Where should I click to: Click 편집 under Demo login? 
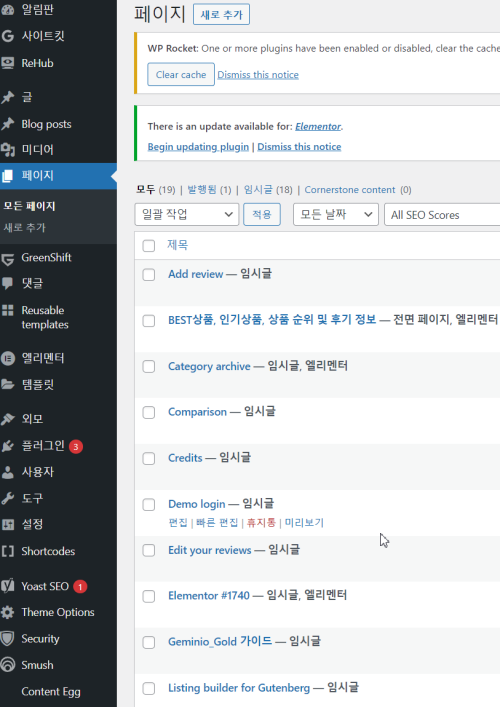coord(178,523)
